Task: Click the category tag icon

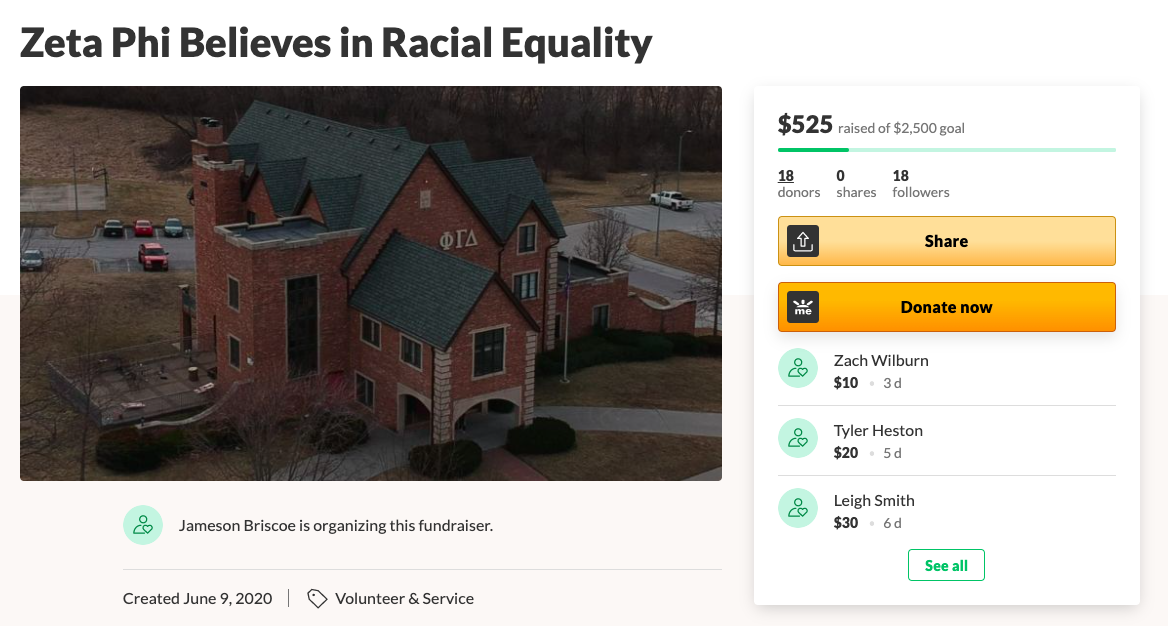Action: point(317,598)
